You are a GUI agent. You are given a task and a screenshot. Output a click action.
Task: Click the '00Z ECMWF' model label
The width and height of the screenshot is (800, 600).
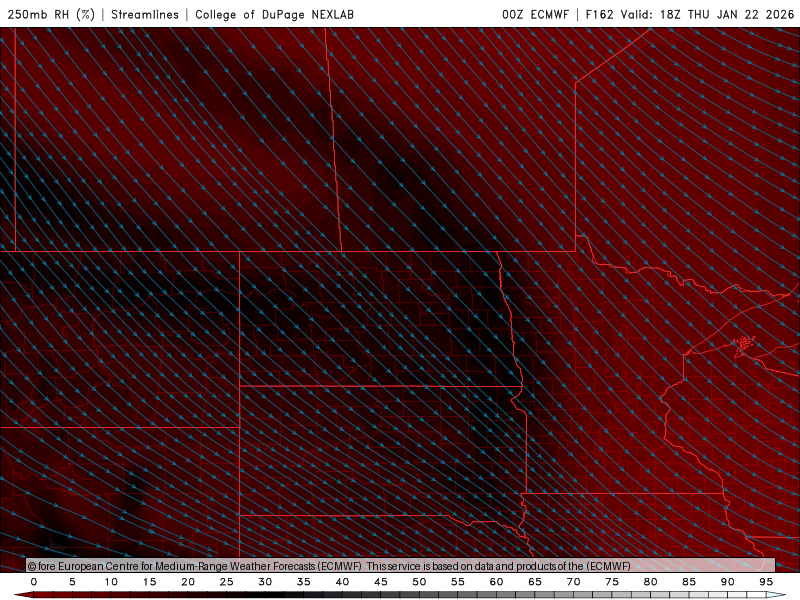click(x=535, y=14)
